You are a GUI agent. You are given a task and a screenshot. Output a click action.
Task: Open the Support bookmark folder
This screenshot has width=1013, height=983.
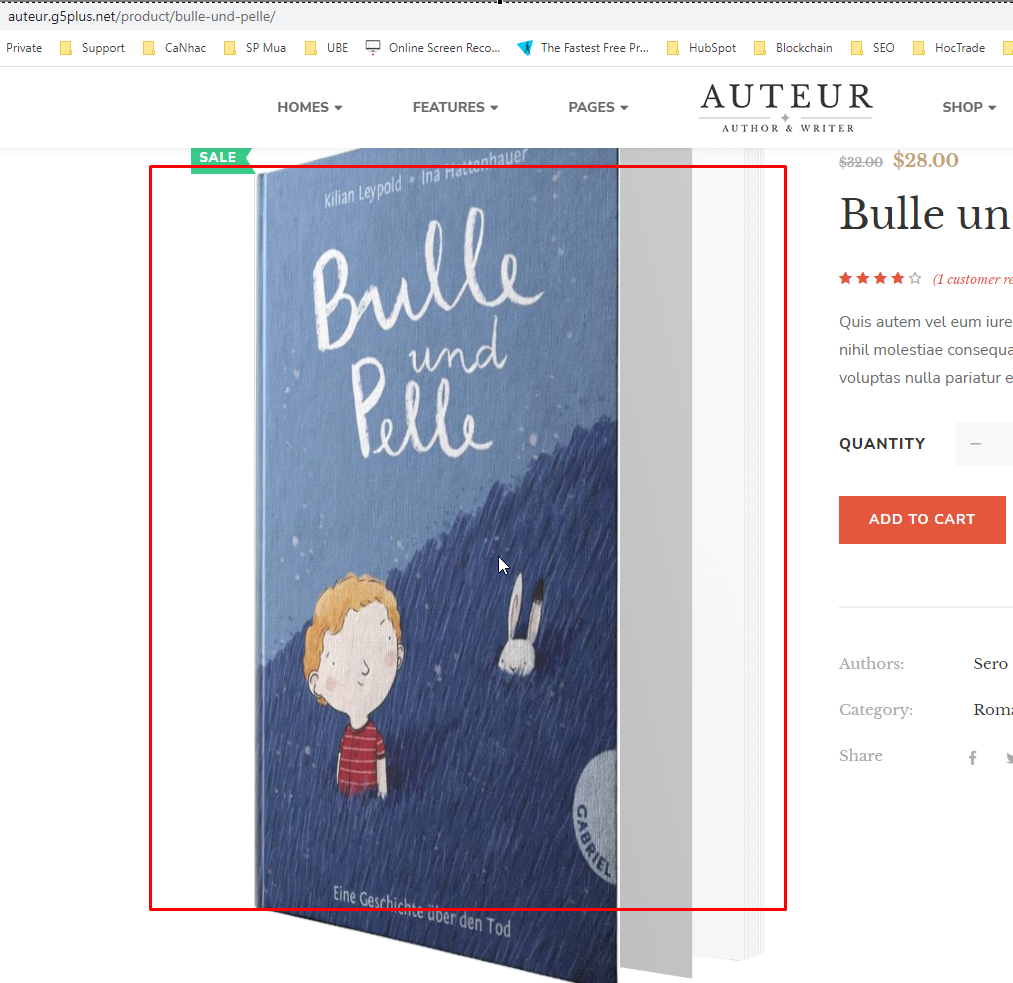(x=92, y=48)
